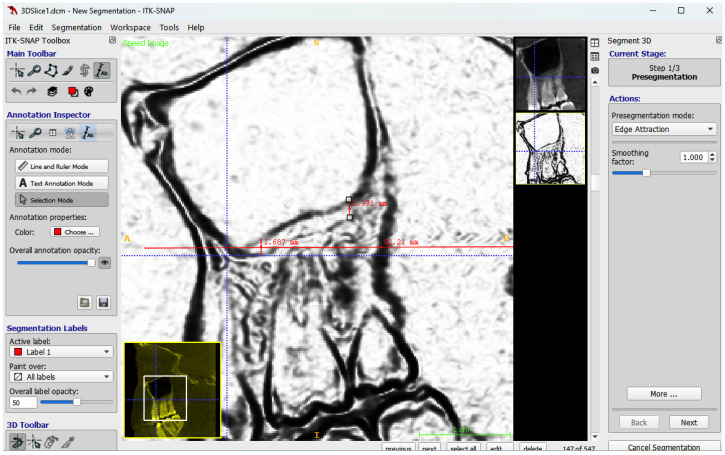Select the Polygon tool in Main Toolbar

tap(51, 71)
